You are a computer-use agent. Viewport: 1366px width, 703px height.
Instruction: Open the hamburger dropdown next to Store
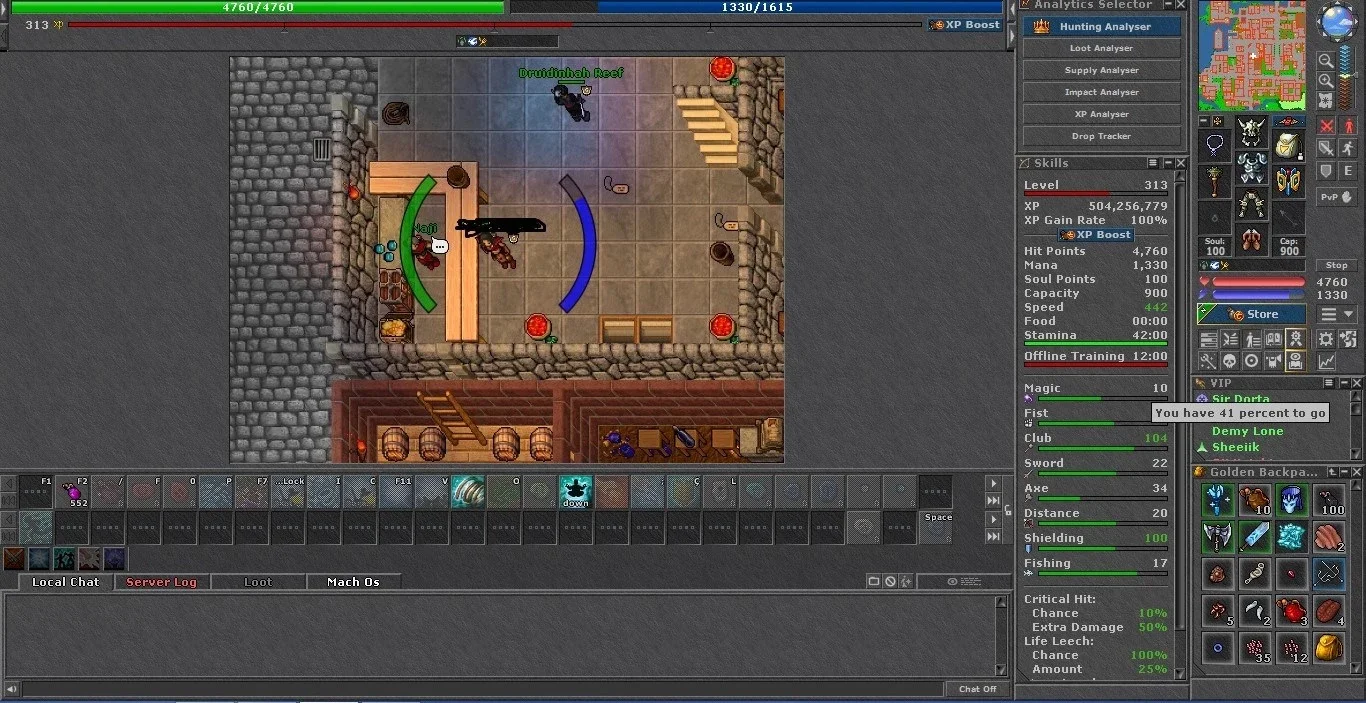[x=1337, y=314]
